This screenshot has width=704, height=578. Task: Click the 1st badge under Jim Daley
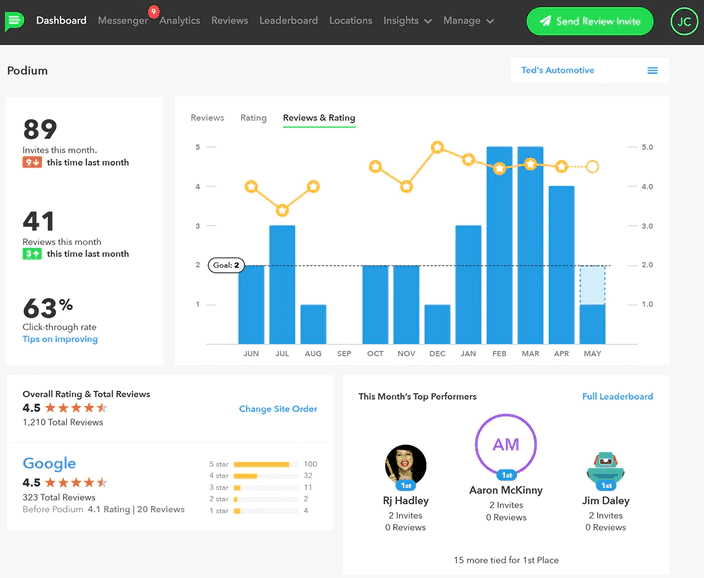point(606,485)
